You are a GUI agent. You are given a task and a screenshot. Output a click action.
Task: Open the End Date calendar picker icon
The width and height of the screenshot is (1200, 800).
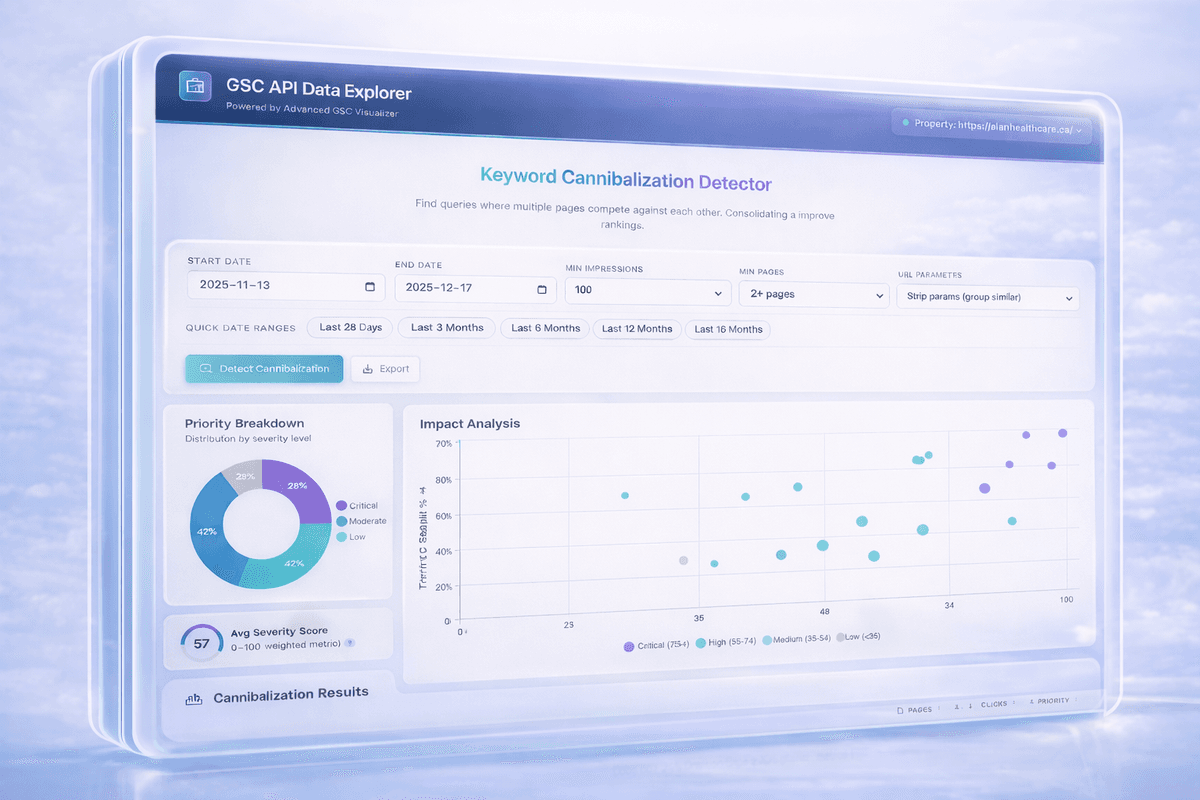point(542,289)
